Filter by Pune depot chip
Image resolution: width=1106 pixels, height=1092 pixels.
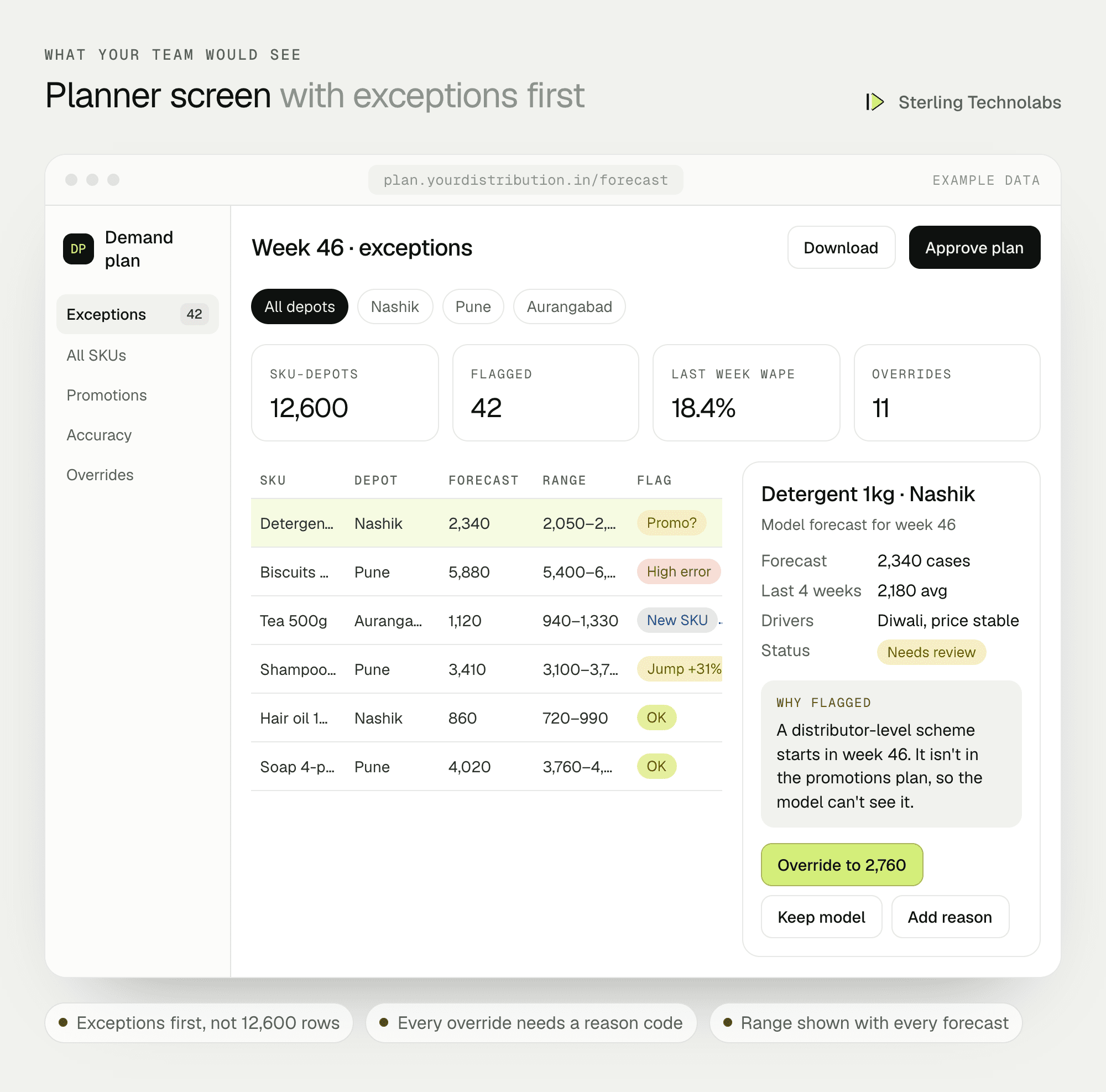473,306
